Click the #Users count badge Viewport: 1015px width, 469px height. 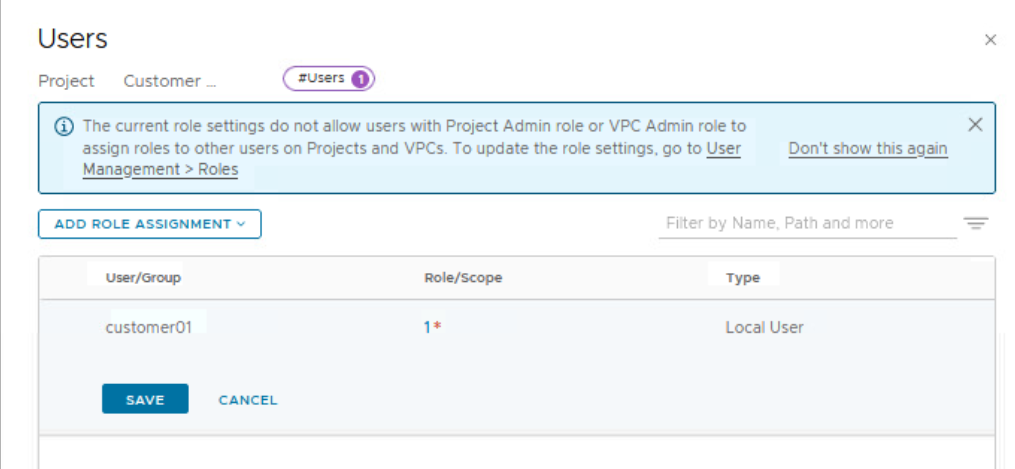328,78
